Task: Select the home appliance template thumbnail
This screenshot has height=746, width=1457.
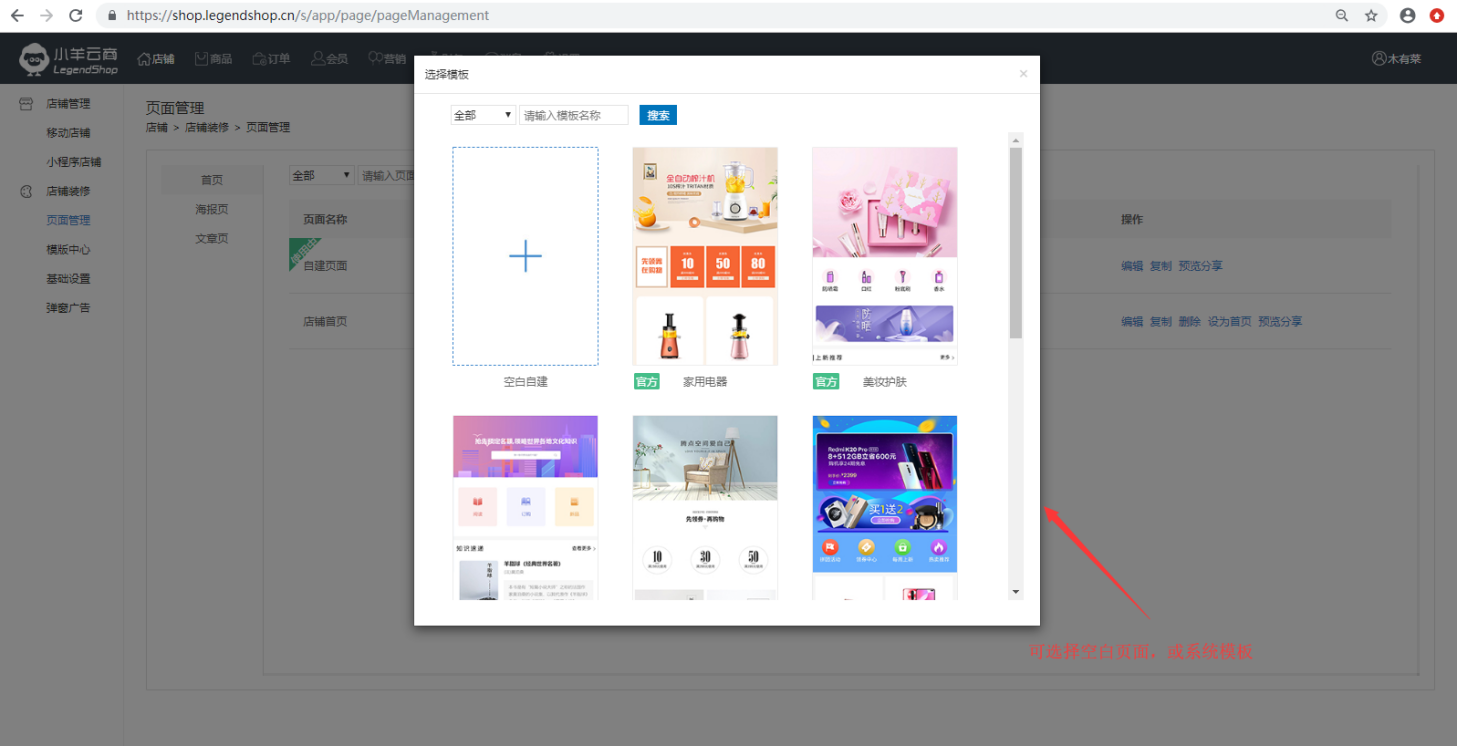Action: (x=705, y=256)
